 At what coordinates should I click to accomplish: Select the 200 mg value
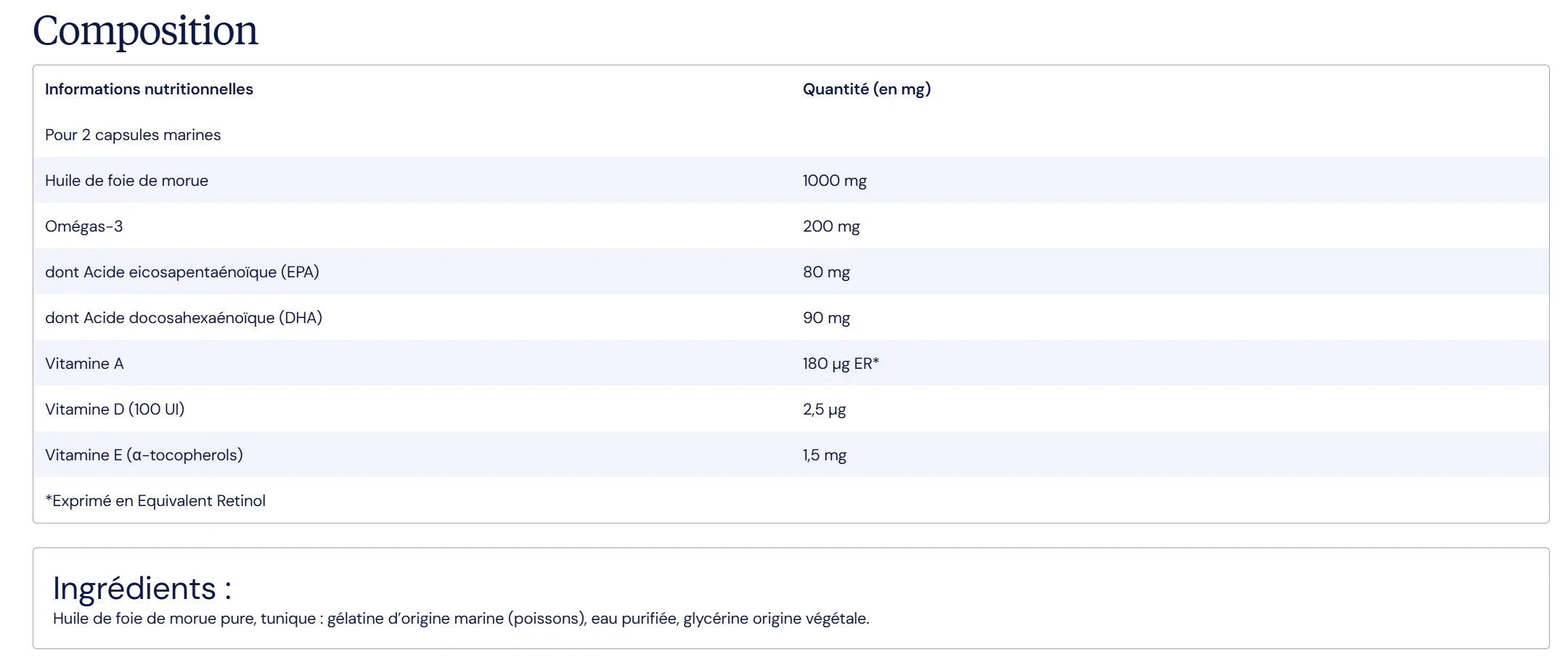point(831,227)
